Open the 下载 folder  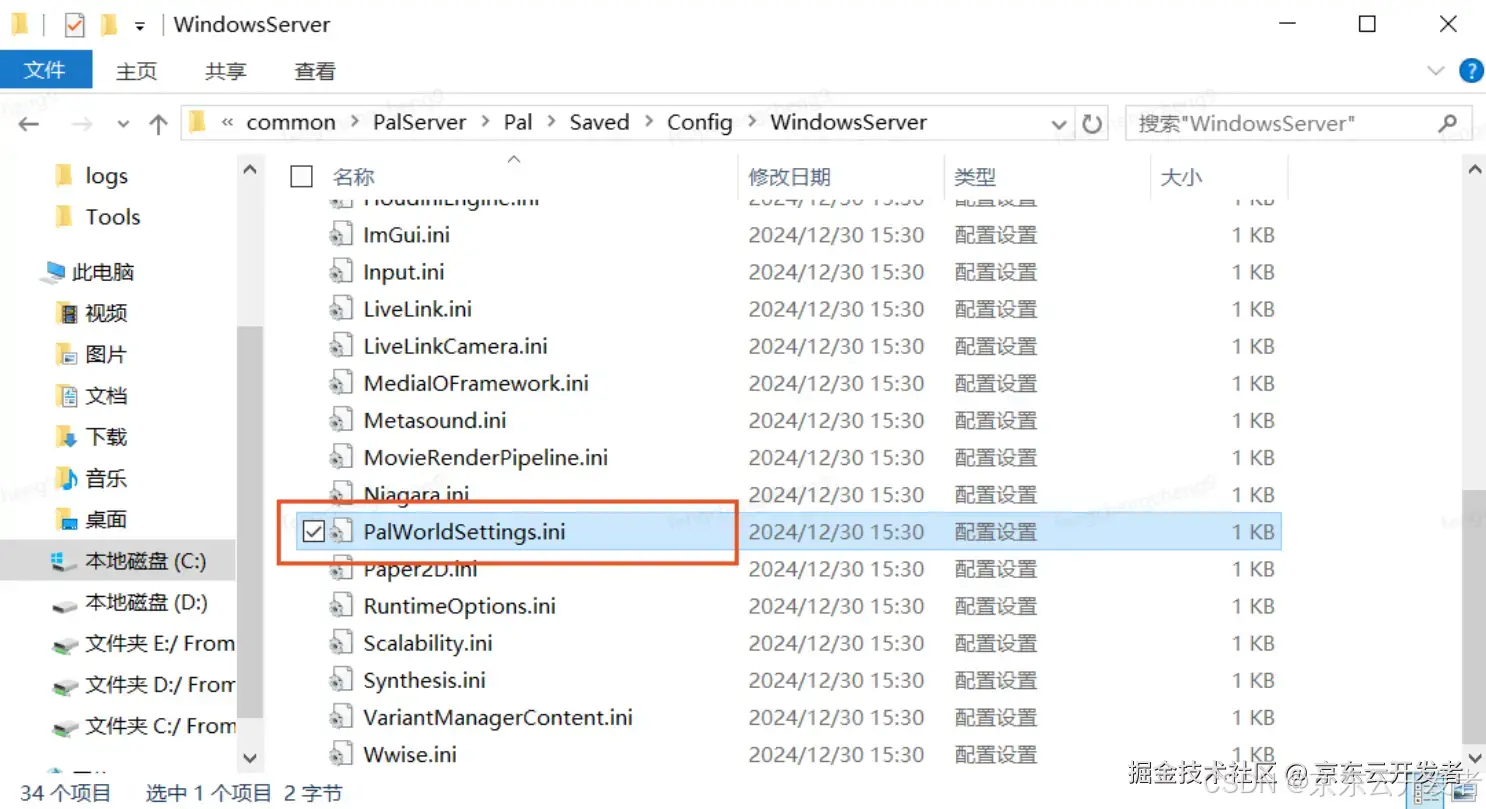pyautogui.click(x=91, y=437)
